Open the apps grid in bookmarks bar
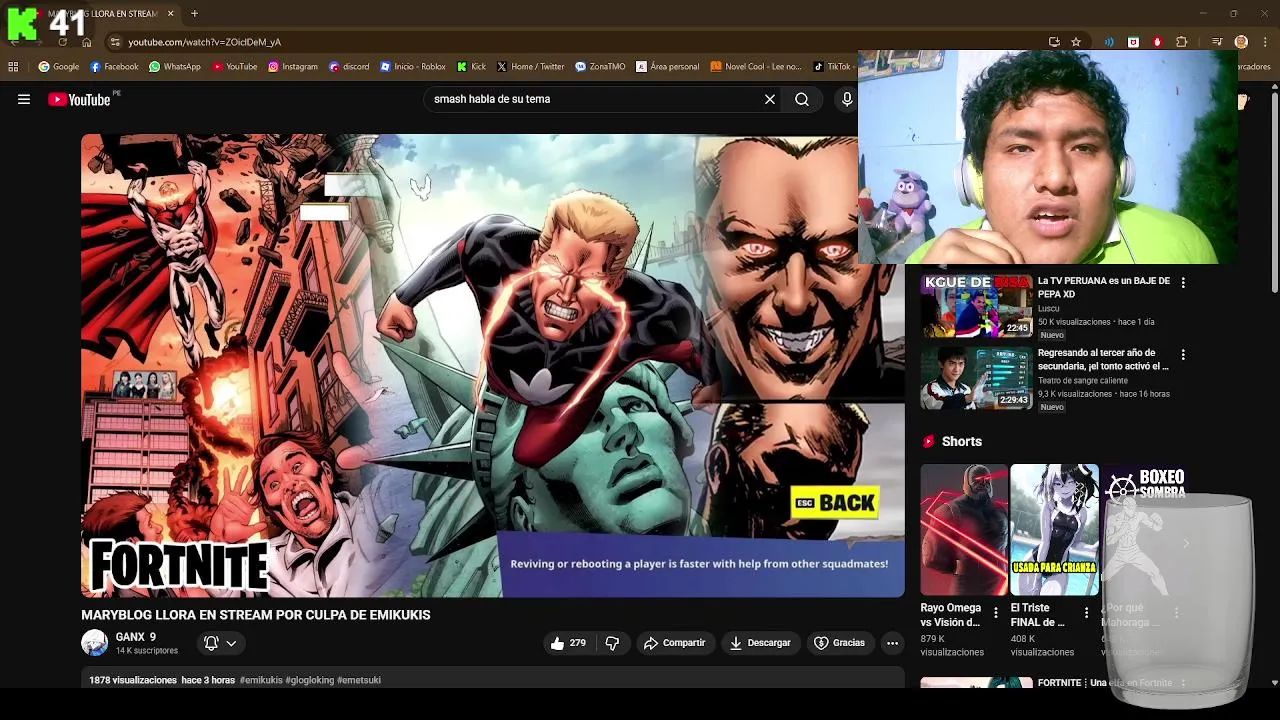The width and height of the screenshot is (1280, 720). pyautogui.click(x=13, y=67)
